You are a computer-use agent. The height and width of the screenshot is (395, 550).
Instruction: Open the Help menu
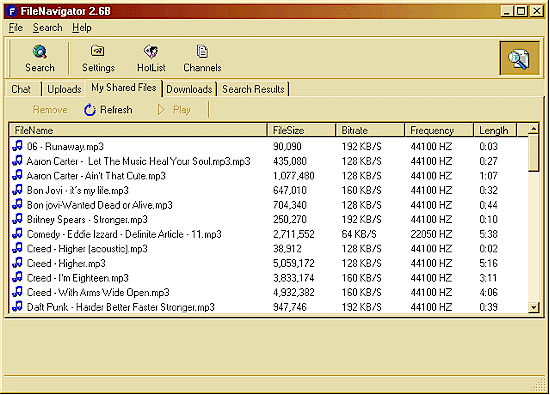pos(82,28)
